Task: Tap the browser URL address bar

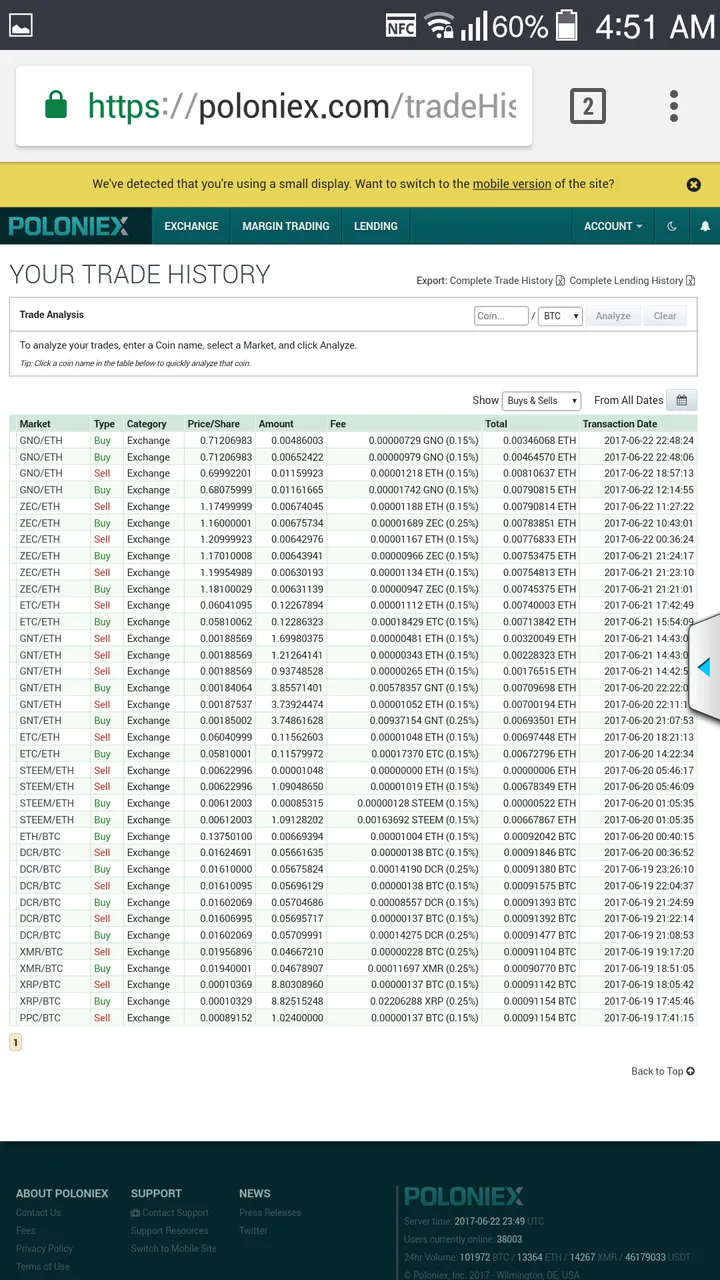Action: [274, 106]
